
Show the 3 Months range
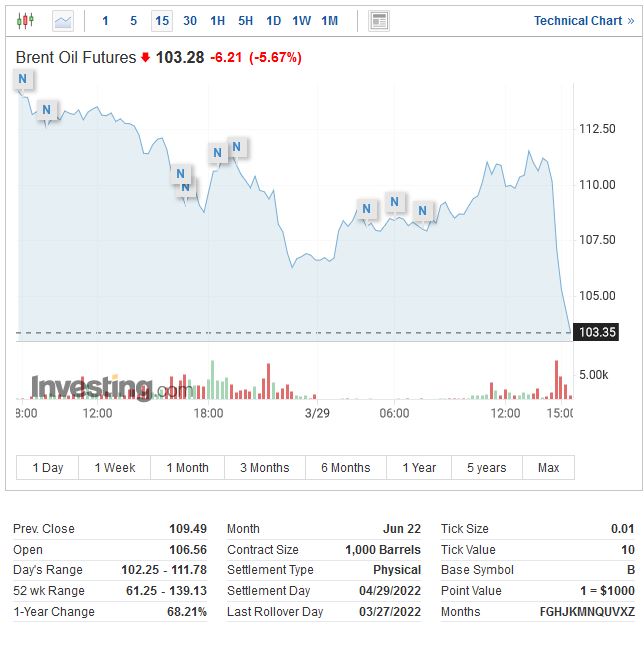coord(264,467)
